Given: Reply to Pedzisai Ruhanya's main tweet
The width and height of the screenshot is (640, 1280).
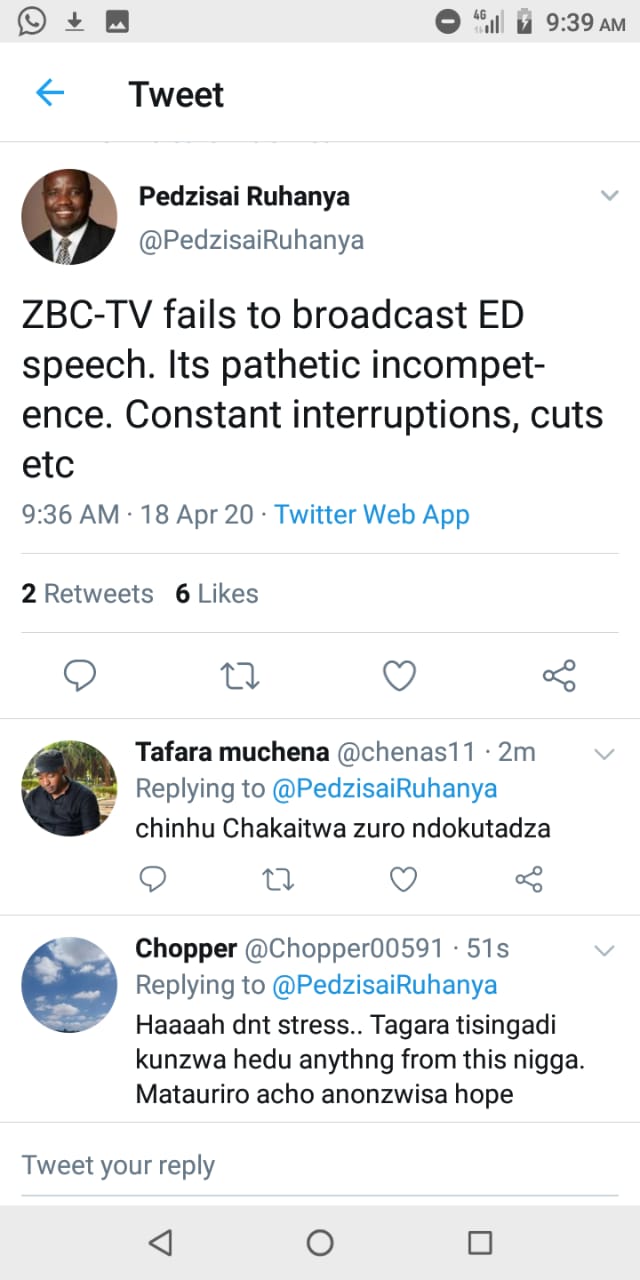Looking at the screenshot, I should [80, 677].
